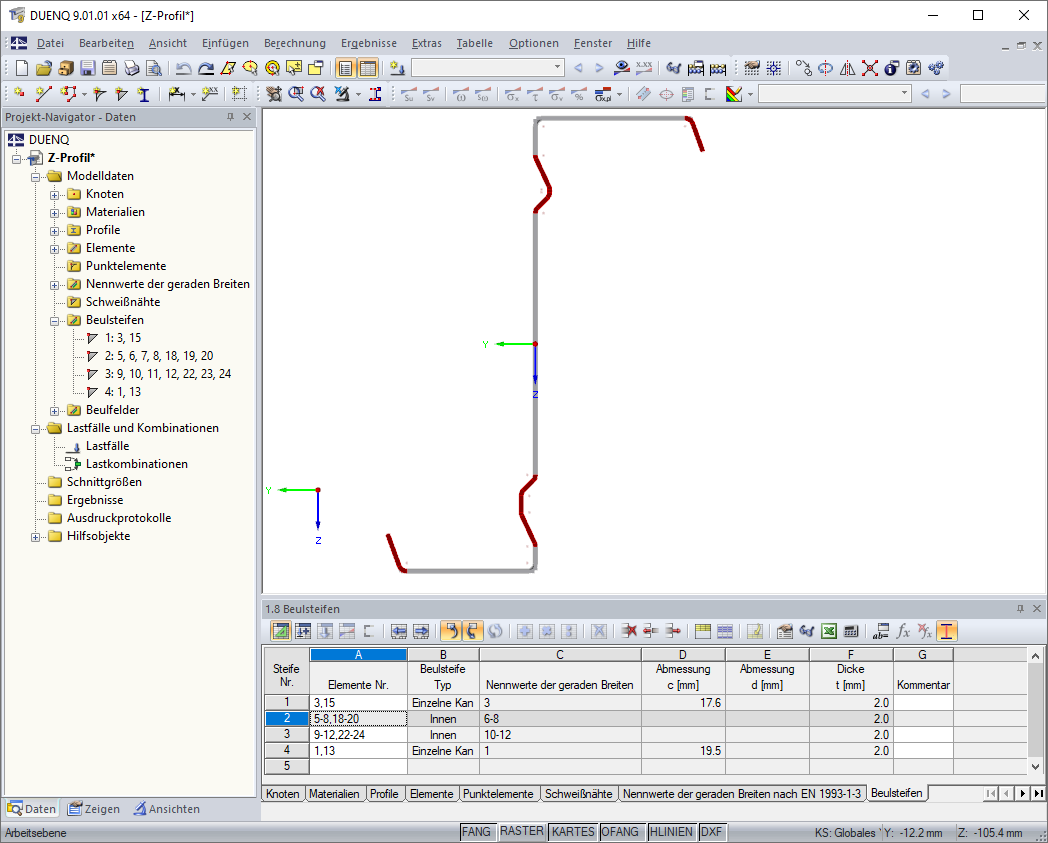Open the Berechnung menu
1048x843 pixels.
(296, 43)
